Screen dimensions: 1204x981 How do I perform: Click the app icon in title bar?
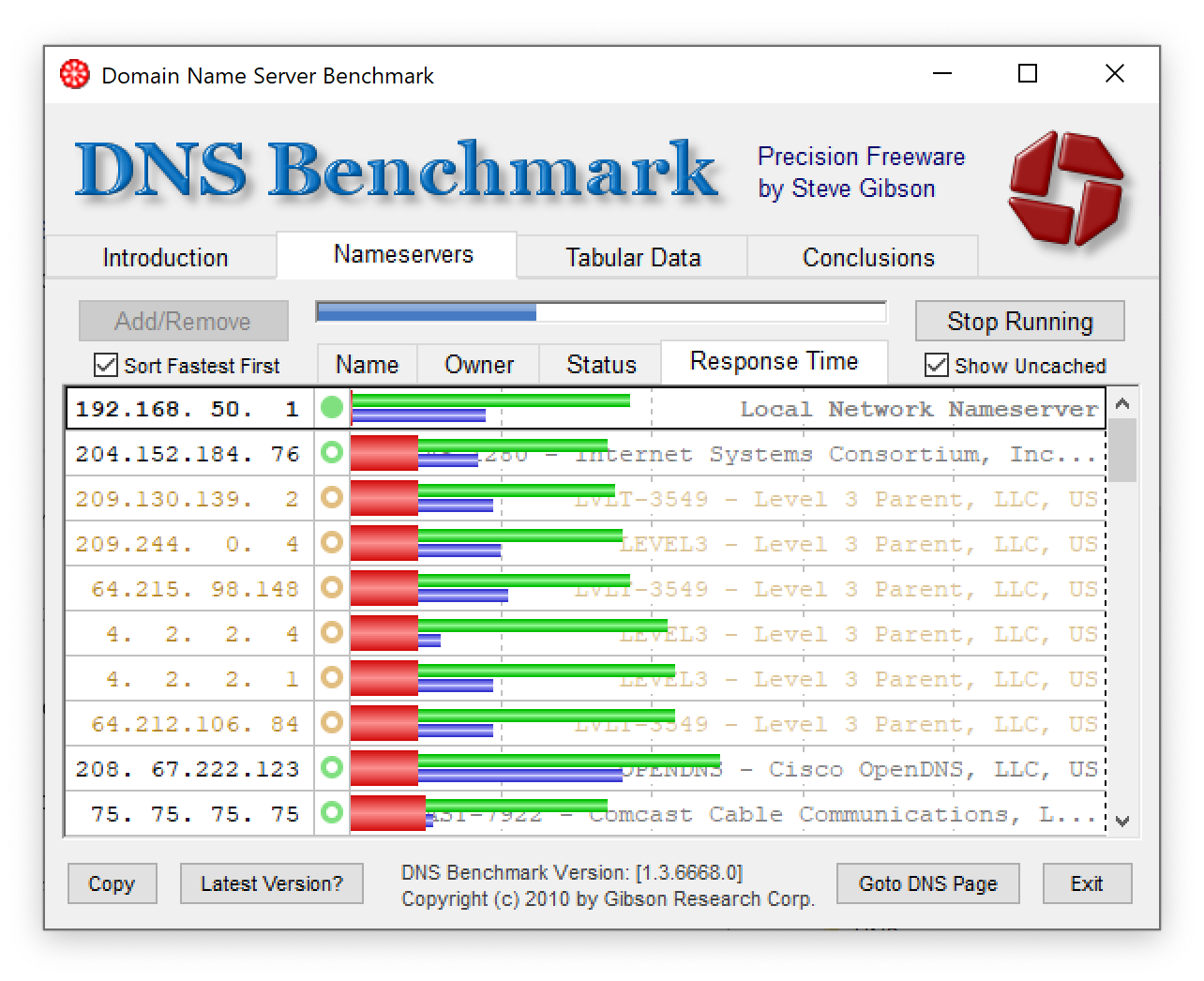pyautogui.click(x=75, y=74)
